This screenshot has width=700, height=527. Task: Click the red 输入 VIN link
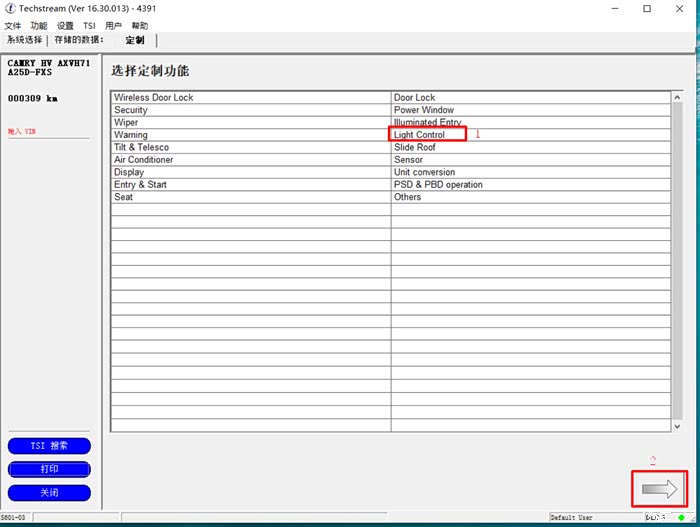(x=22, y=131)
